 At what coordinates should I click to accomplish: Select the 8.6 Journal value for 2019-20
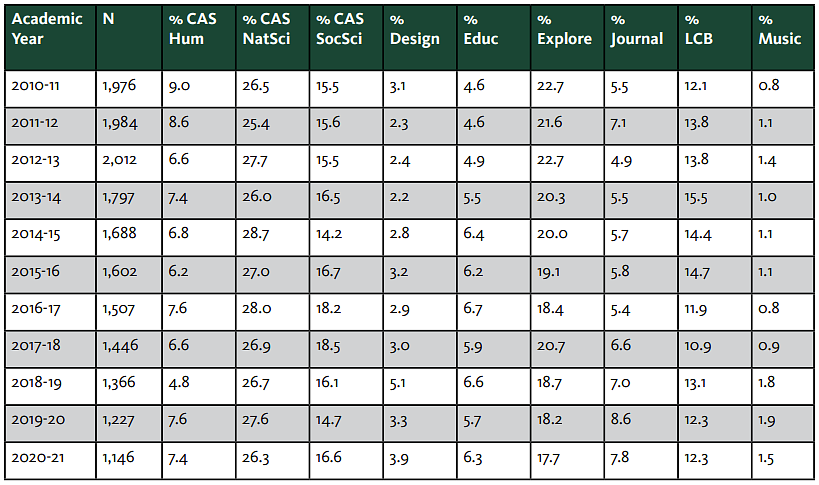[640, 420]
